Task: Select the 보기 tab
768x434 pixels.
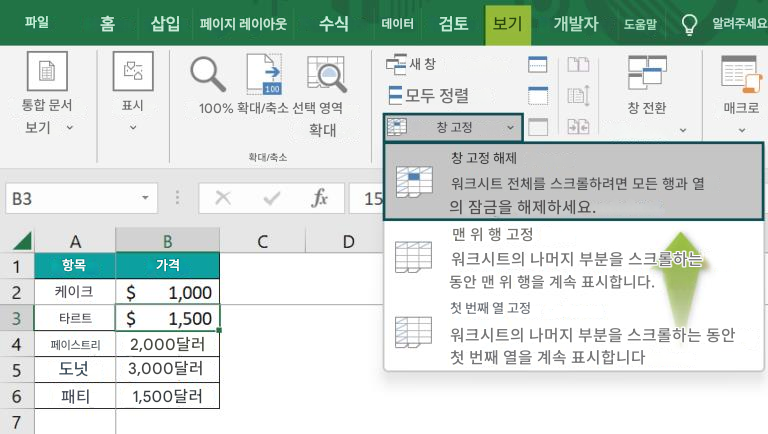Action: coord(507,24)
